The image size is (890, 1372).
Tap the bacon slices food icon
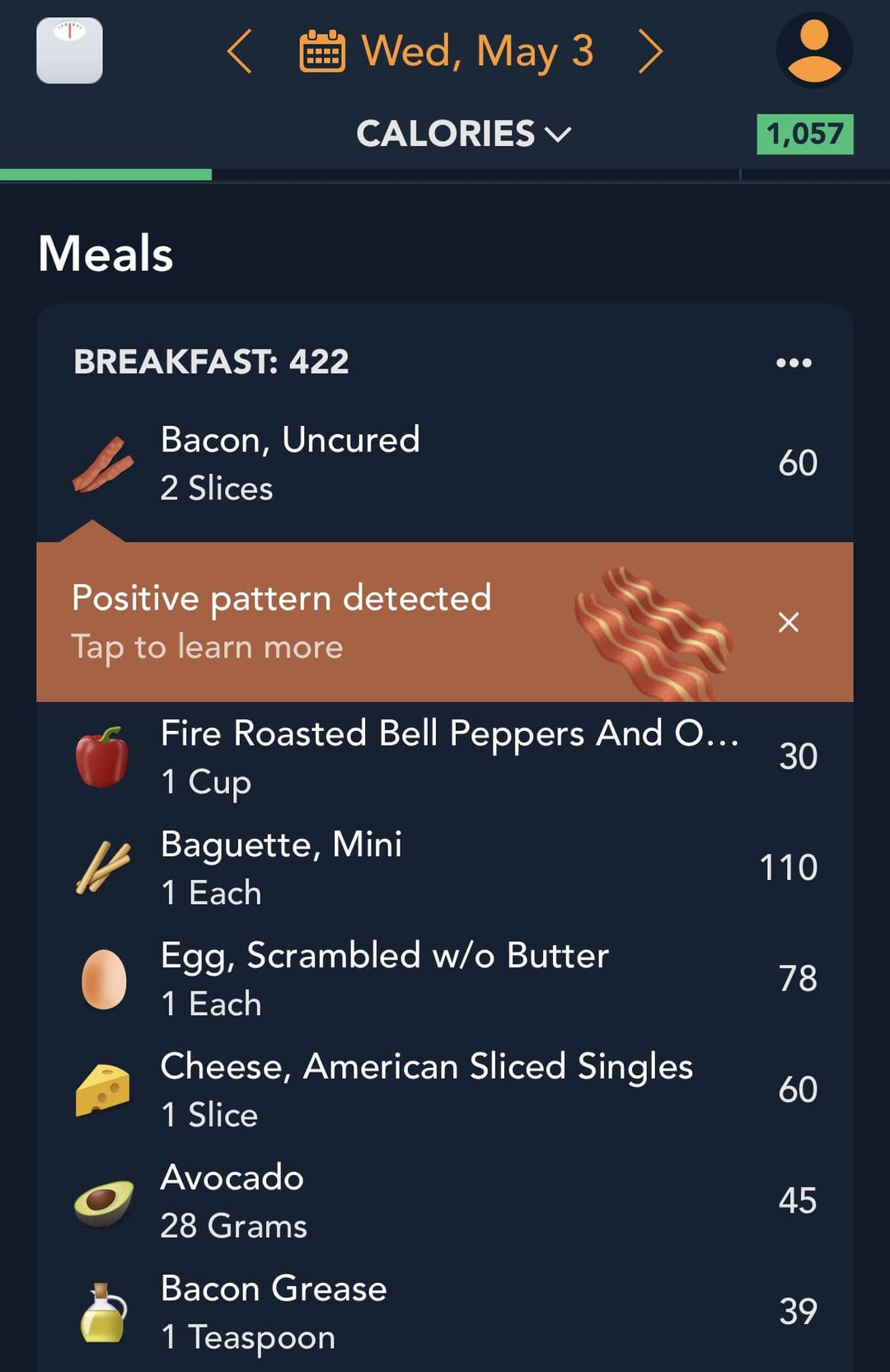pos(103,464)
